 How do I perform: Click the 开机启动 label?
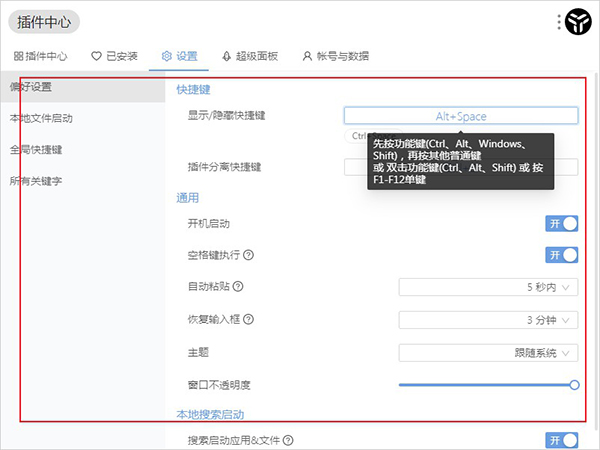pos(209,223)
